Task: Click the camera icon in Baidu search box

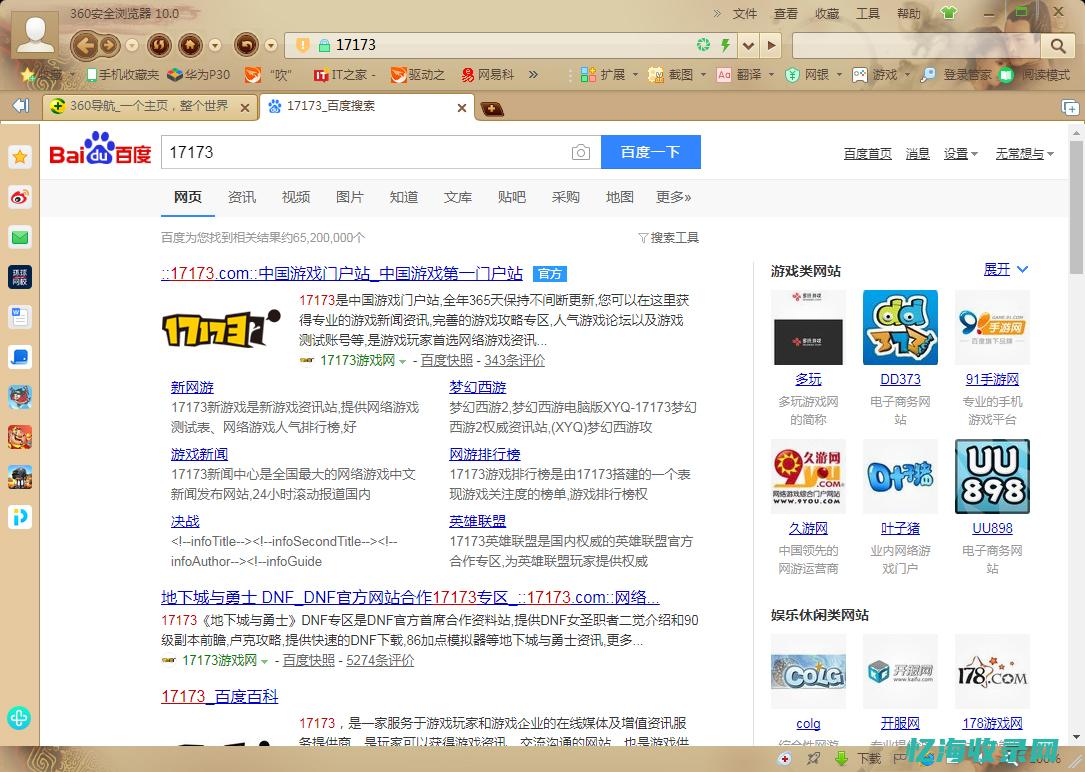Action: coord(580,152)
